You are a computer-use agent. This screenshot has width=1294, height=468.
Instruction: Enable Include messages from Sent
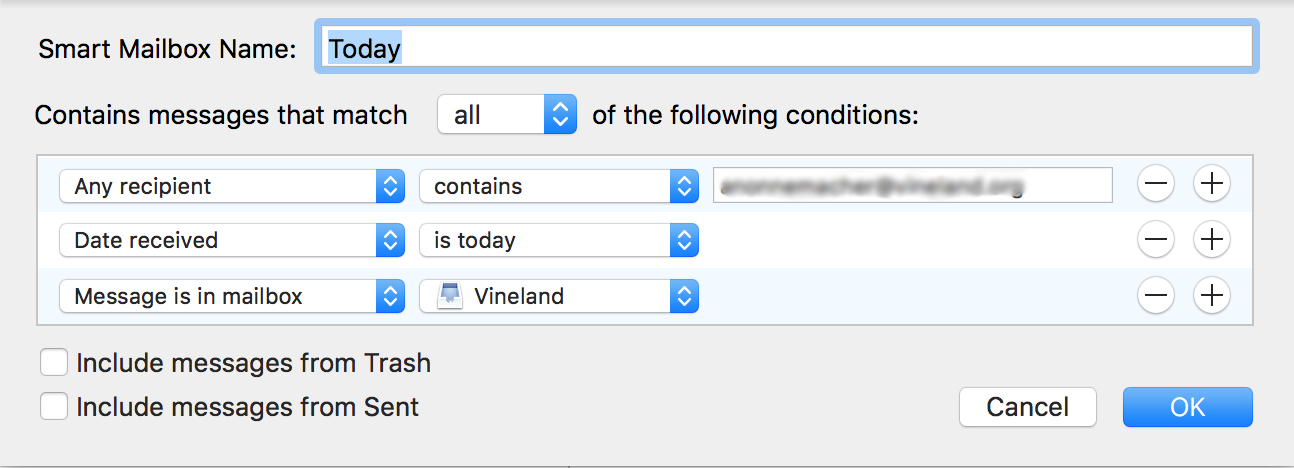[x=54, y=407]
